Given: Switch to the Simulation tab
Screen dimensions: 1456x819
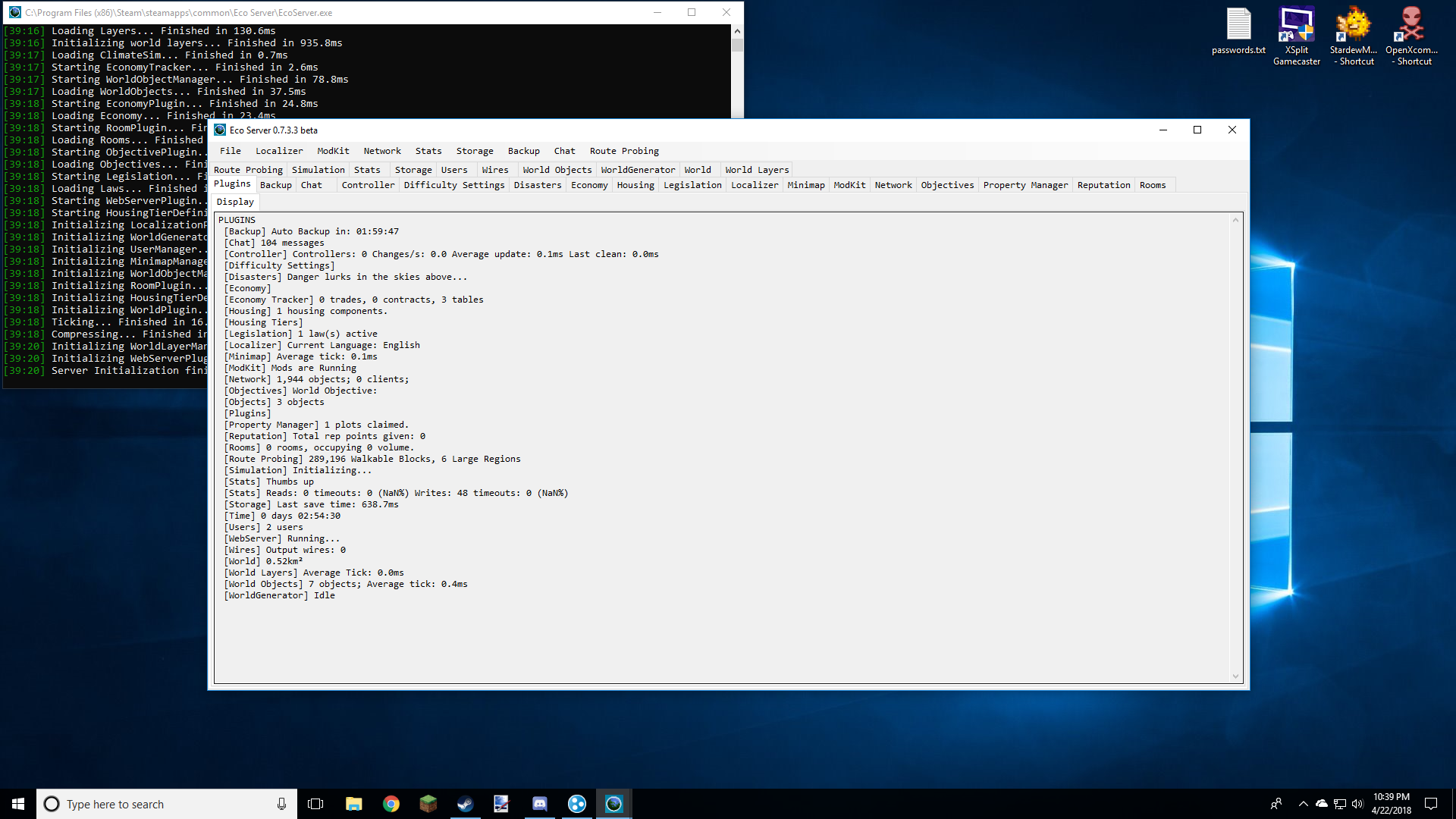Looking at the screenshot, I should click(x=318, y=170).
